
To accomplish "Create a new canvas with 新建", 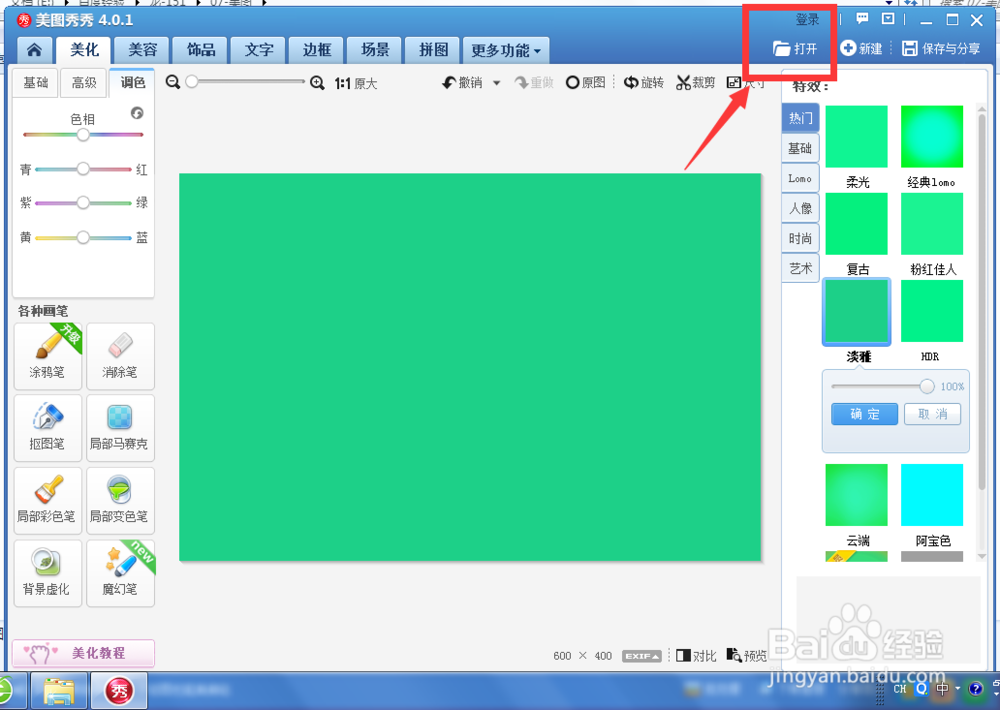I will [x=861, y=48].
